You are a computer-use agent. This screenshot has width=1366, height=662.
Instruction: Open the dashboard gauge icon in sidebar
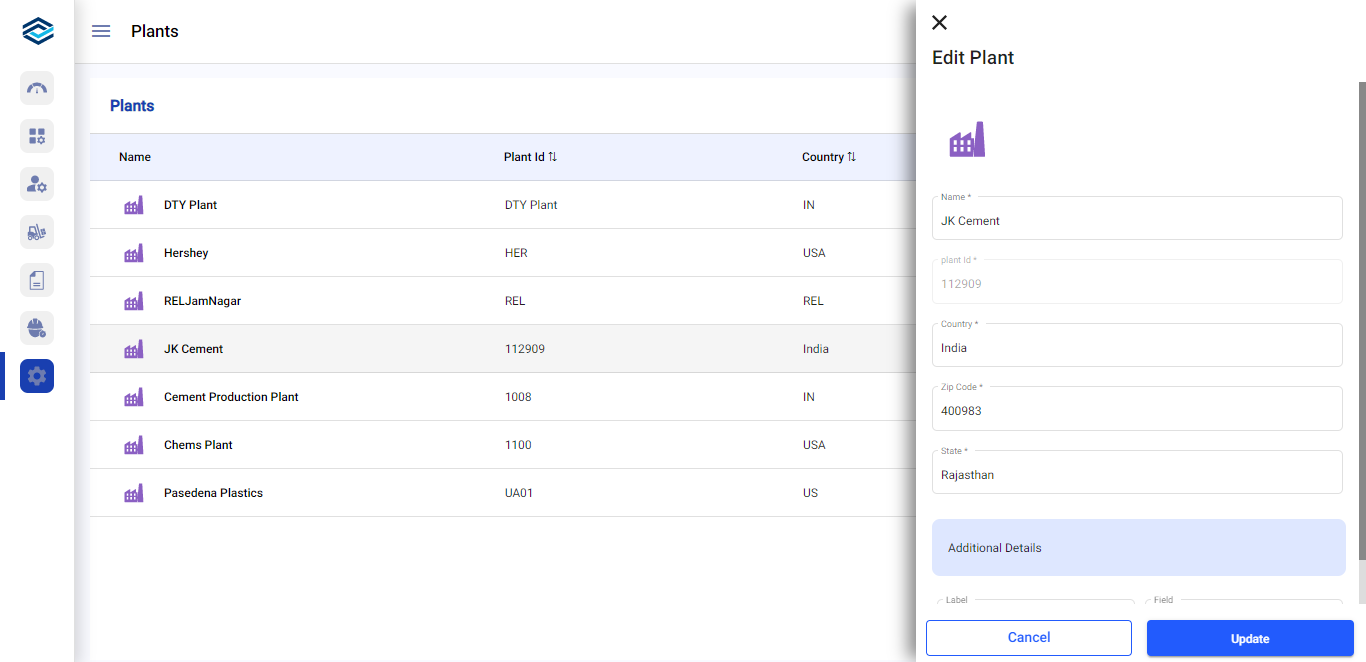coord(37,88)
